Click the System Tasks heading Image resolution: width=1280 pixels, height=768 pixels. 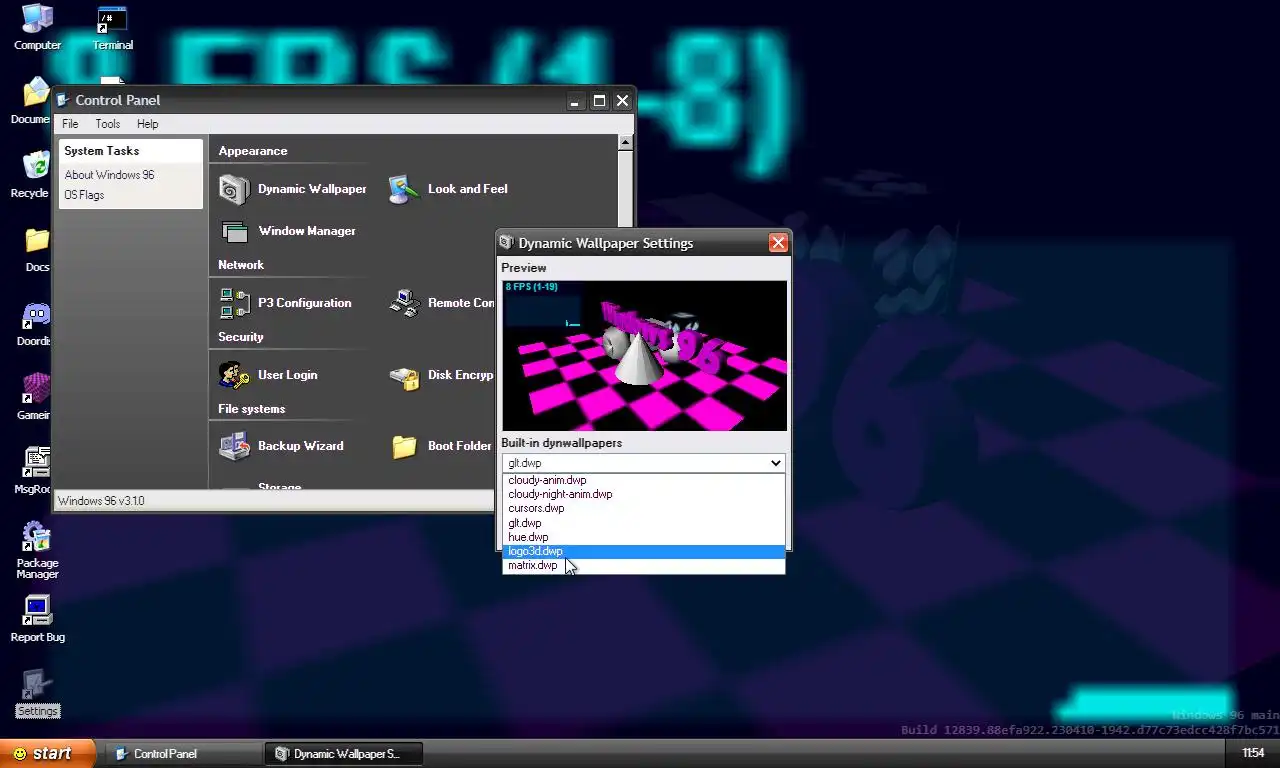(x=102, y=151)
